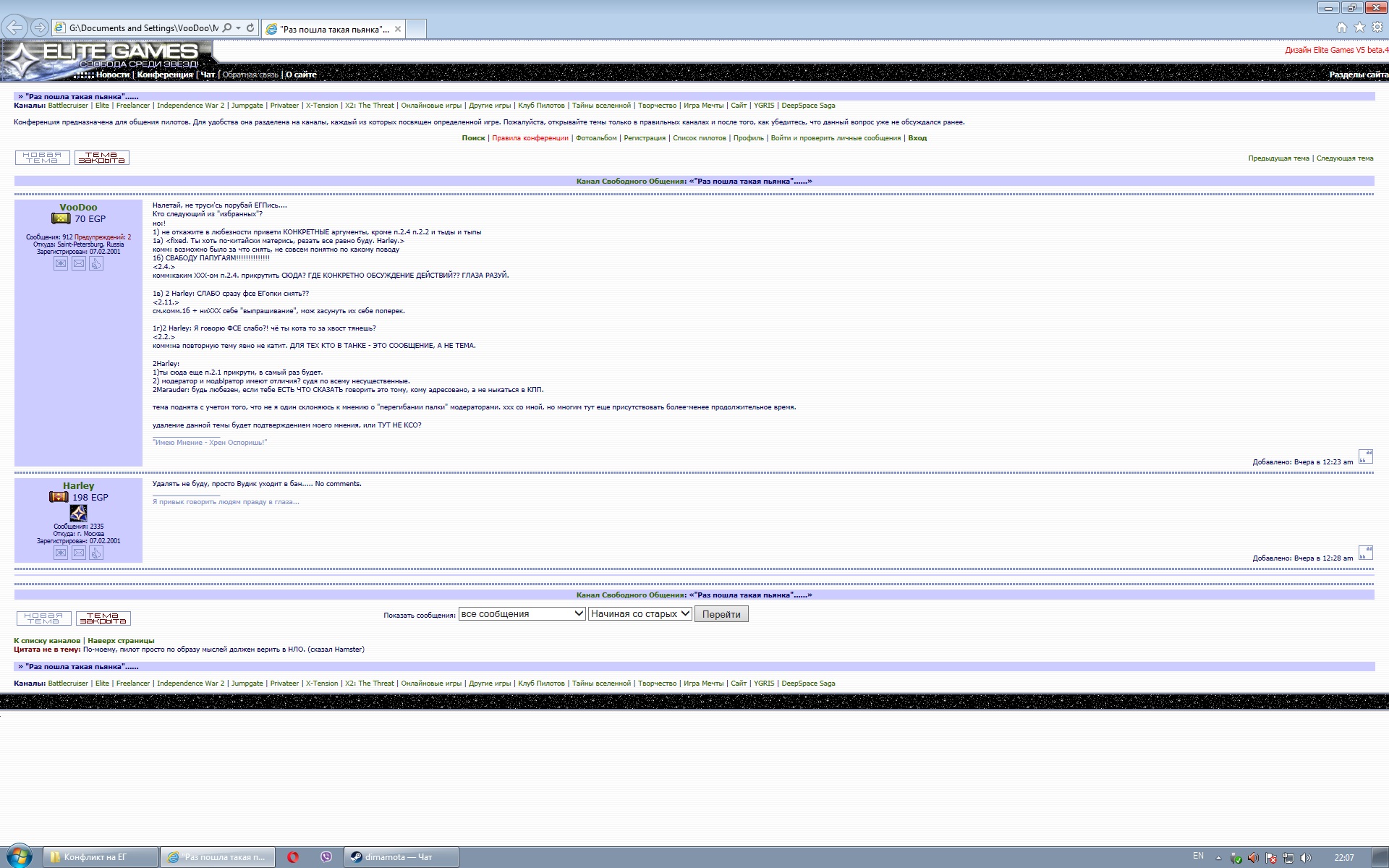Open browser tools gear icon
This screenshot has width=1389, height=868.
(x=1377, y=27)
